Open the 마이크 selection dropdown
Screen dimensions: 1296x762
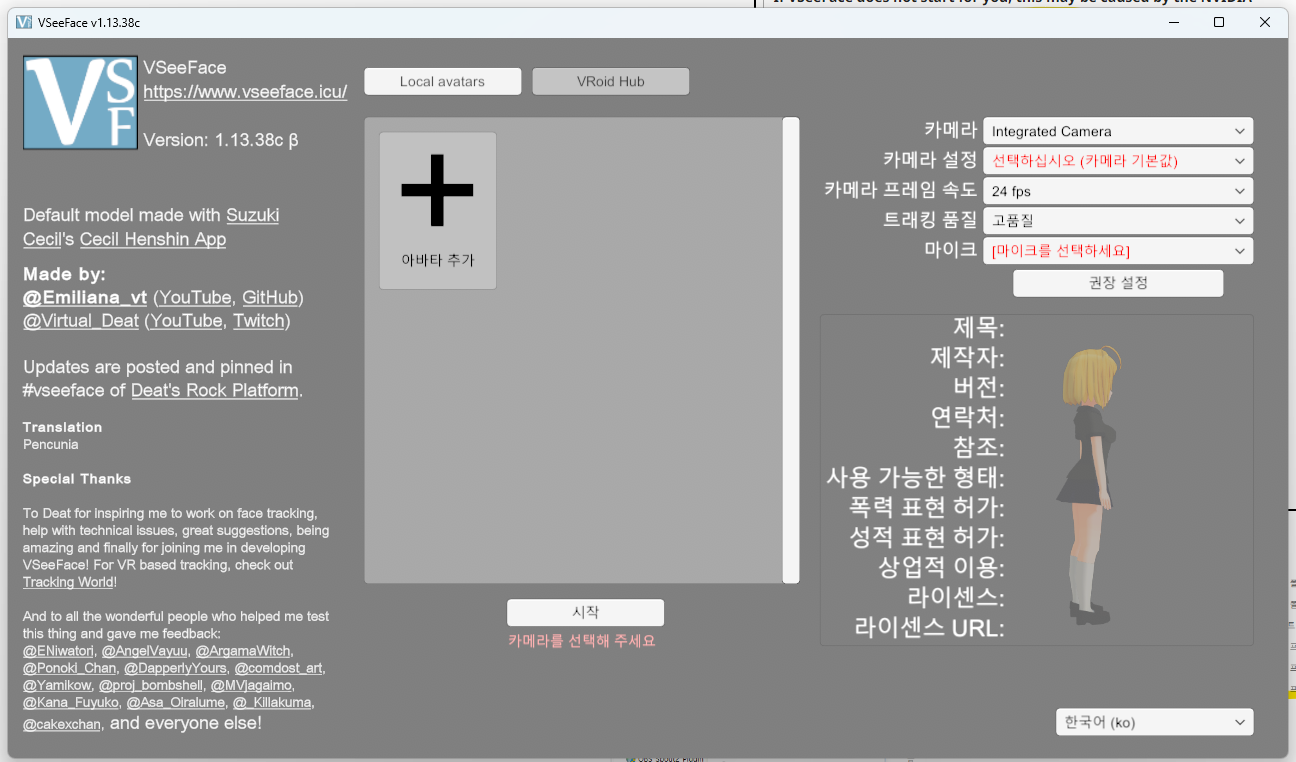(1118, 251)
